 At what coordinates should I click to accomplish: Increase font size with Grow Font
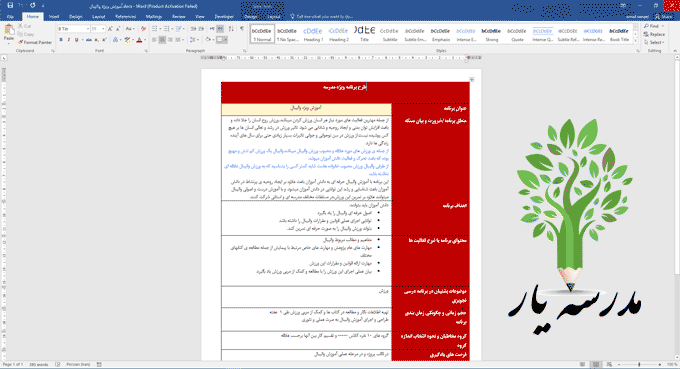click(x=110, y=29)
